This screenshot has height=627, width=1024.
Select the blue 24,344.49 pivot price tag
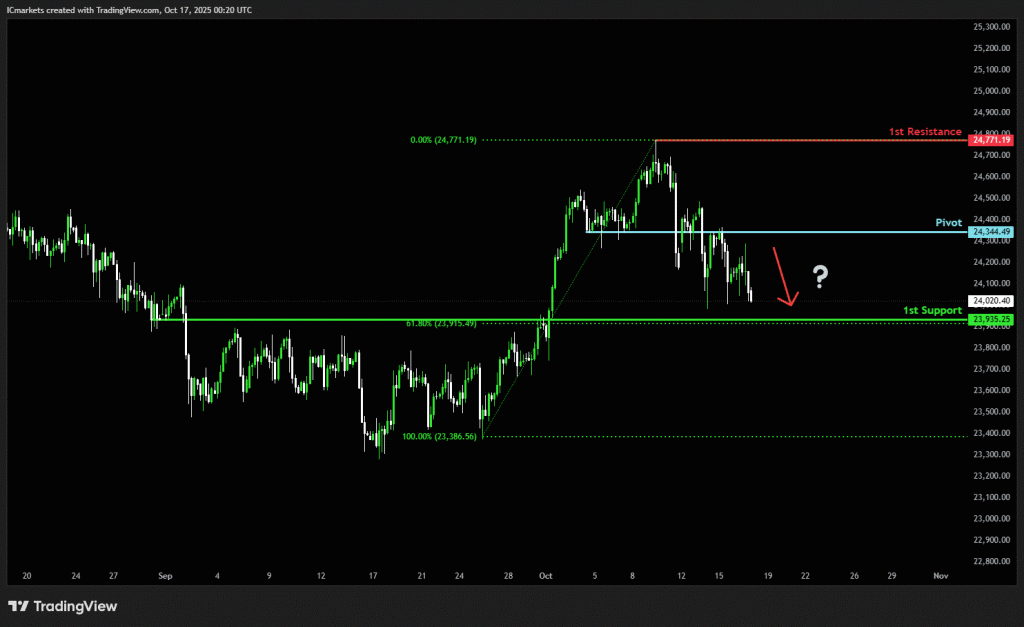point(991,232)
